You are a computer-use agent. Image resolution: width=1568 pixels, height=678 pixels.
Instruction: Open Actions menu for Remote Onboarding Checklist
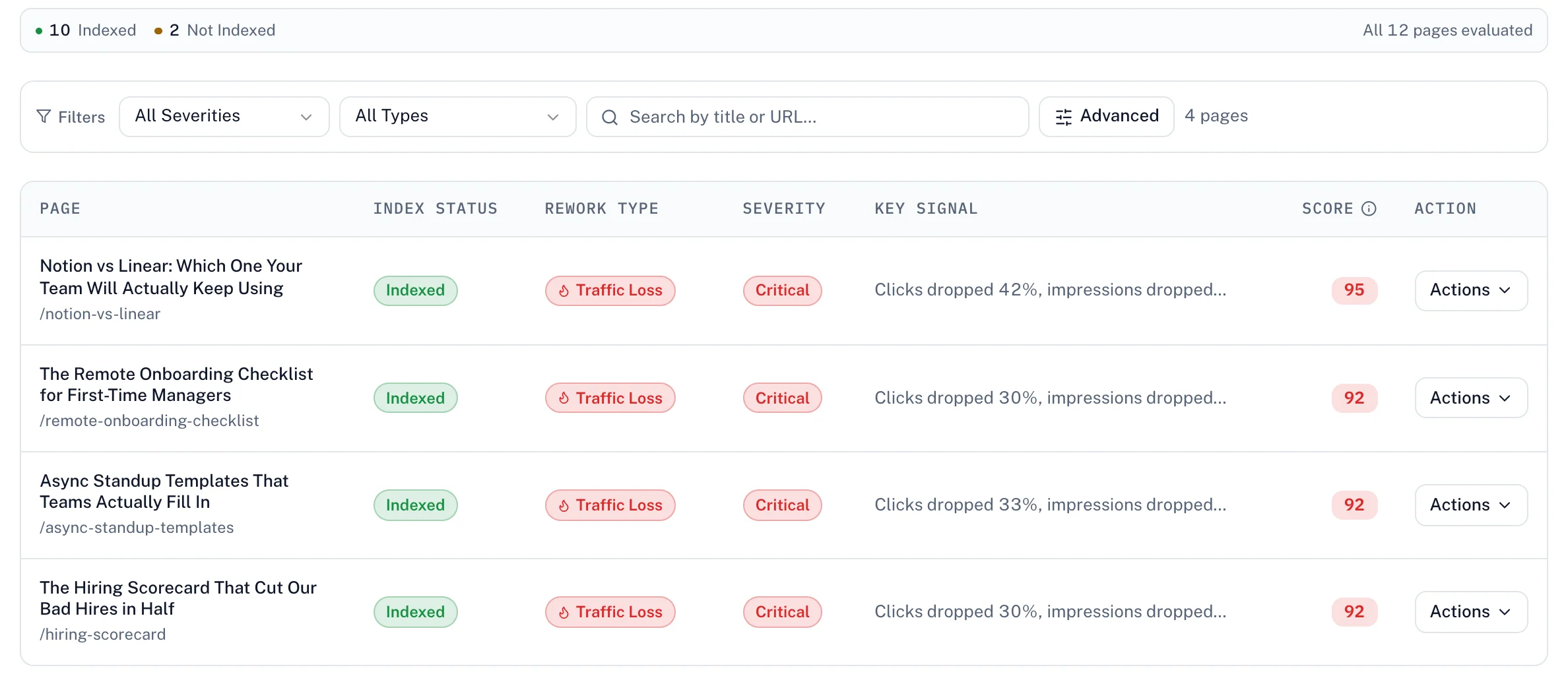click(1471, 398)
